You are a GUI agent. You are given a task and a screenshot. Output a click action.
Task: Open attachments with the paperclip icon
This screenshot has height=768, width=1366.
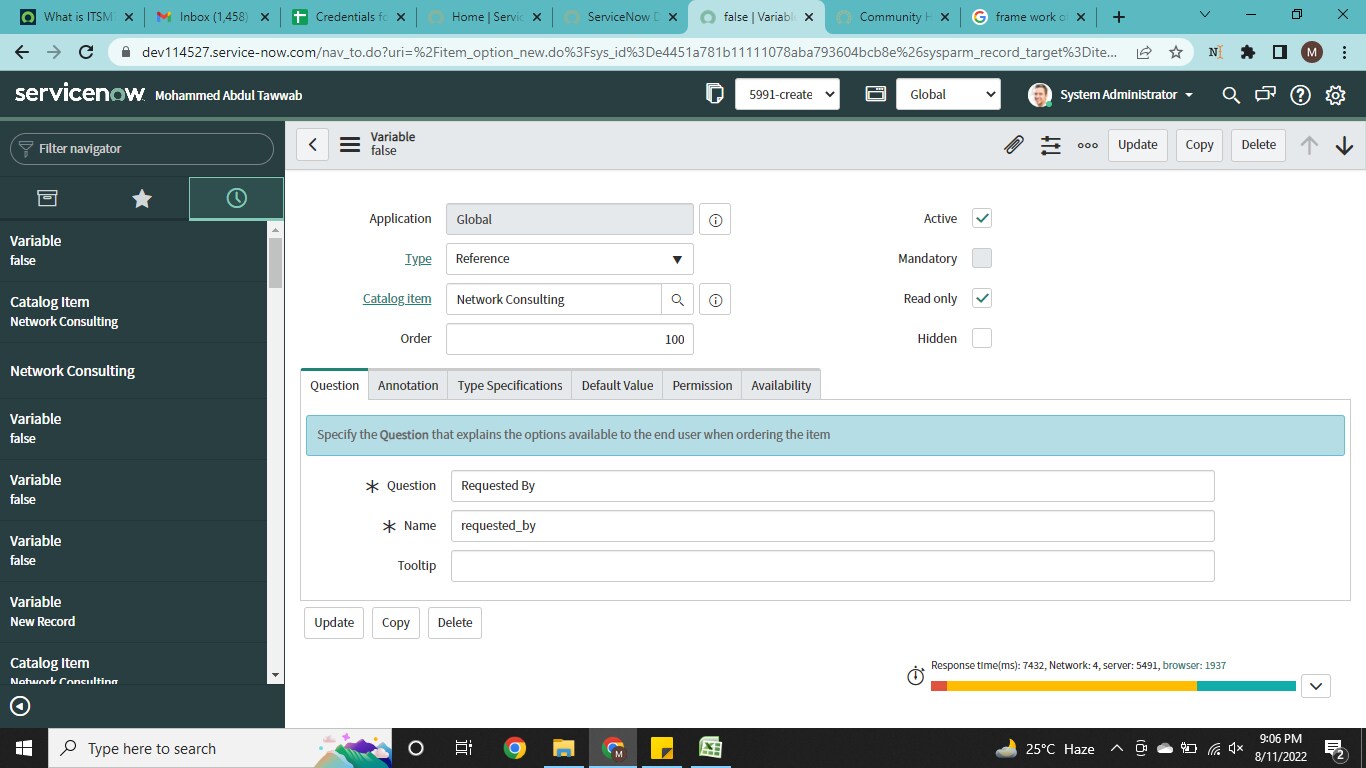[x=1014, y=145]
